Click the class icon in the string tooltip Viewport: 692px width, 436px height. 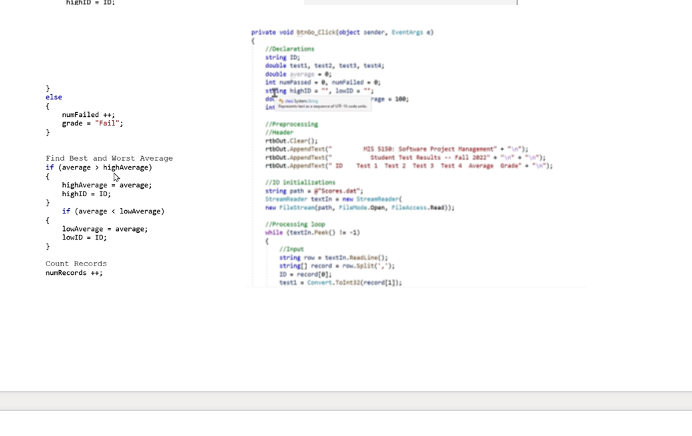[x=281, y=101]
